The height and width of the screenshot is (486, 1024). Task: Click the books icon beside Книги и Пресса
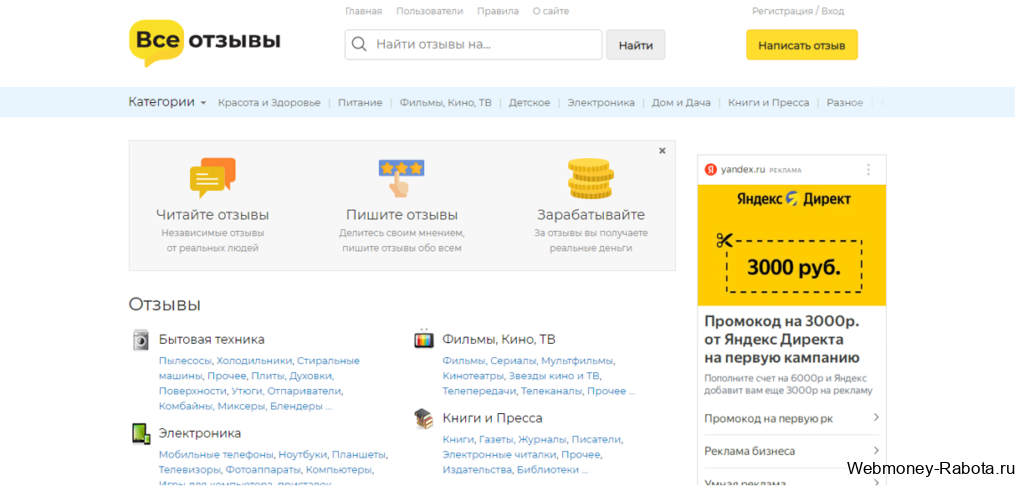(x=424, y=418)
